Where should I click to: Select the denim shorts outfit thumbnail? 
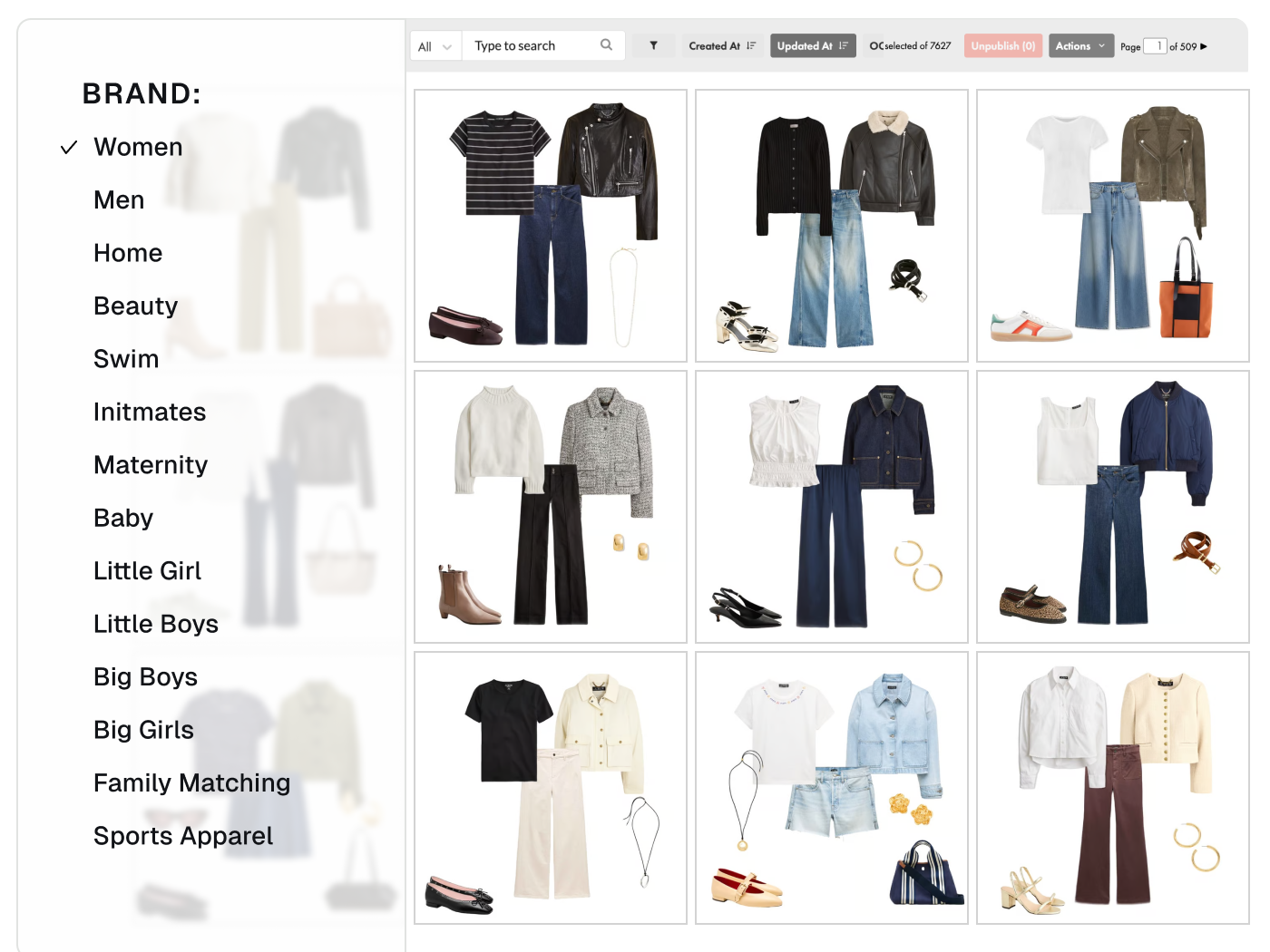point(831,788)
